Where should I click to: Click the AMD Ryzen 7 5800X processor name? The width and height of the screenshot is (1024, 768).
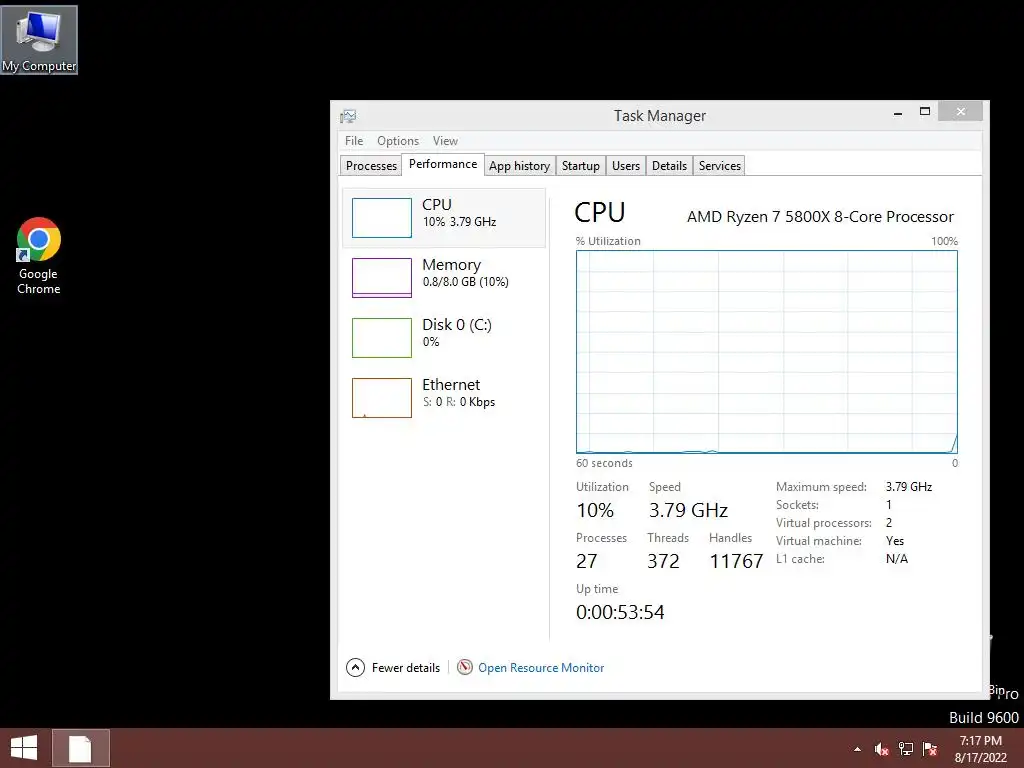(x=820, y=217)
